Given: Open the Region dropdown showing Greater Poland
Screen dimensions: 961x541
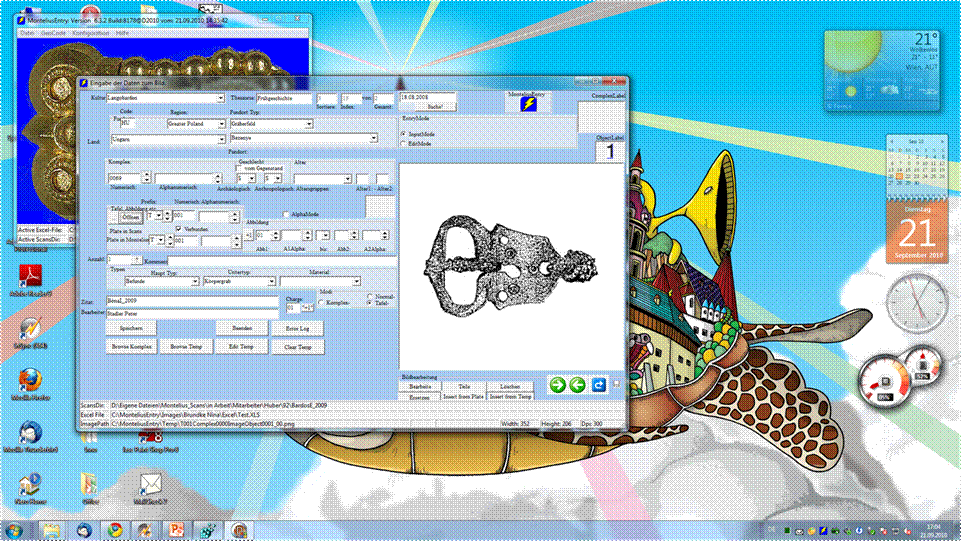Looking at the screenshot, I should (x=221, y=124).
